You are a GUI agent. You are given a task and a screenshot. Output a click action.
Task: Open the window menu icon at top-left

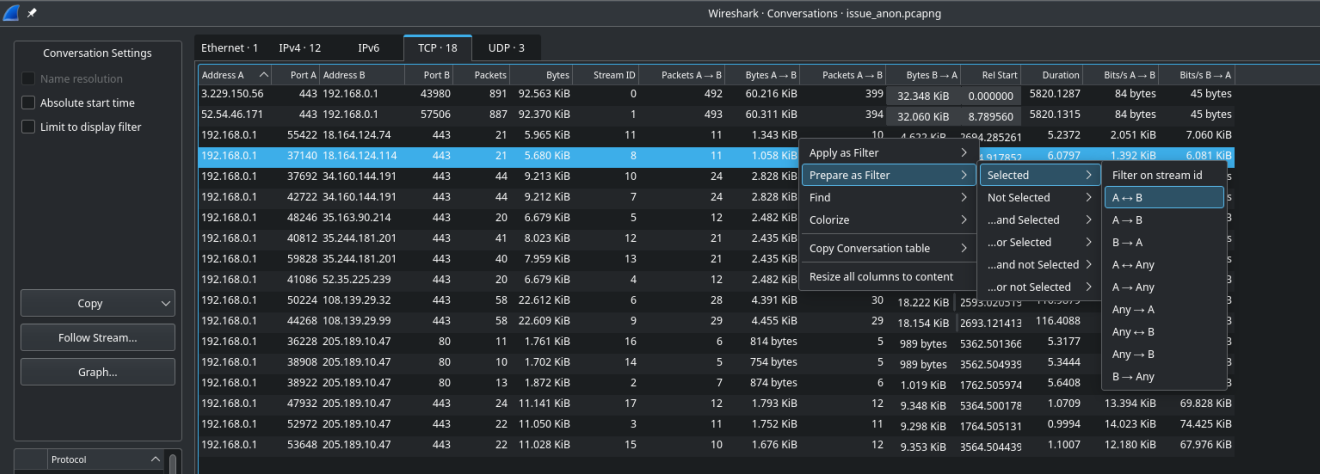click(x=11, y=12)
